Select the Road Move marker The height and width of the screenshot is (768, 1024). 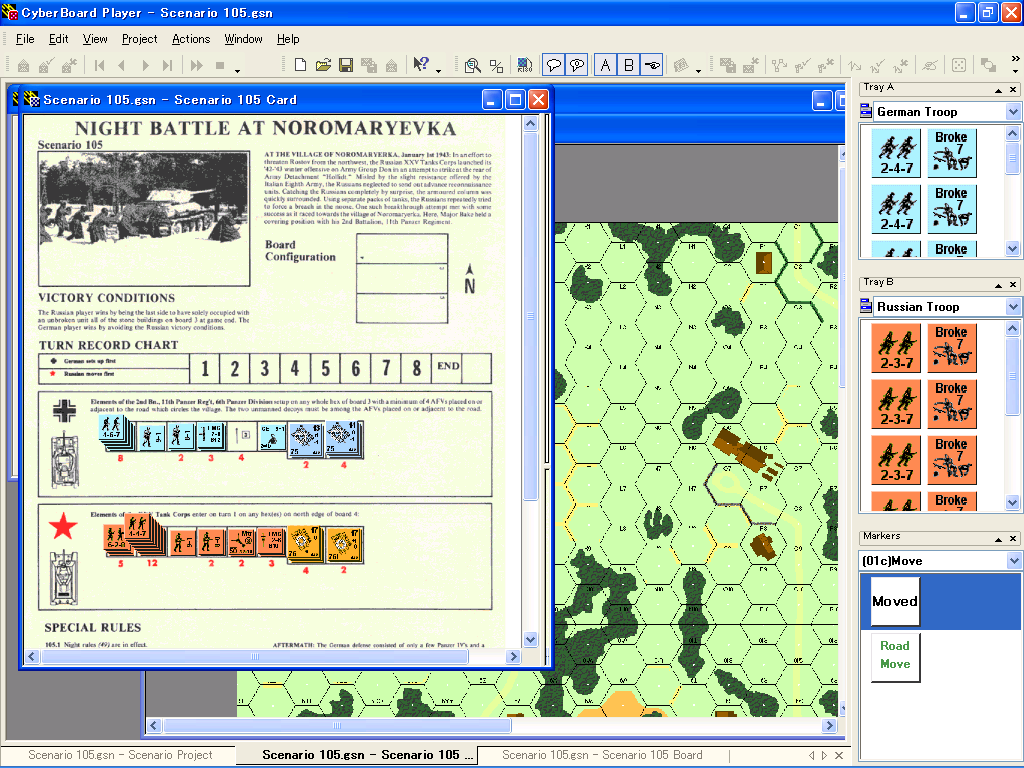click(895, 657)
